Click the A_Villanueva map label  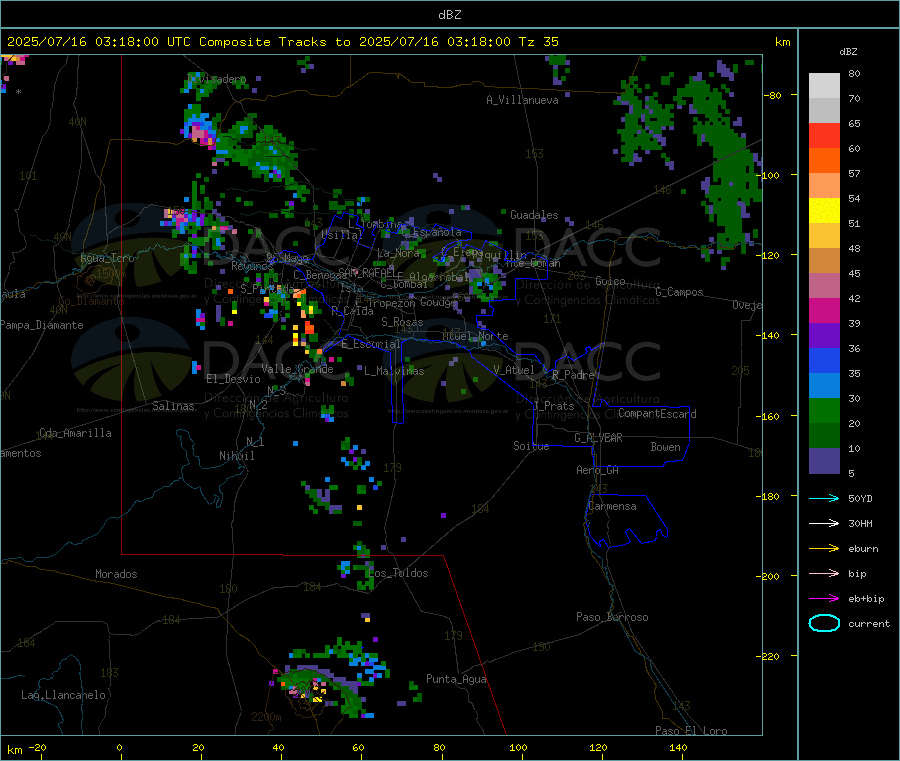(x=522, y=100)
